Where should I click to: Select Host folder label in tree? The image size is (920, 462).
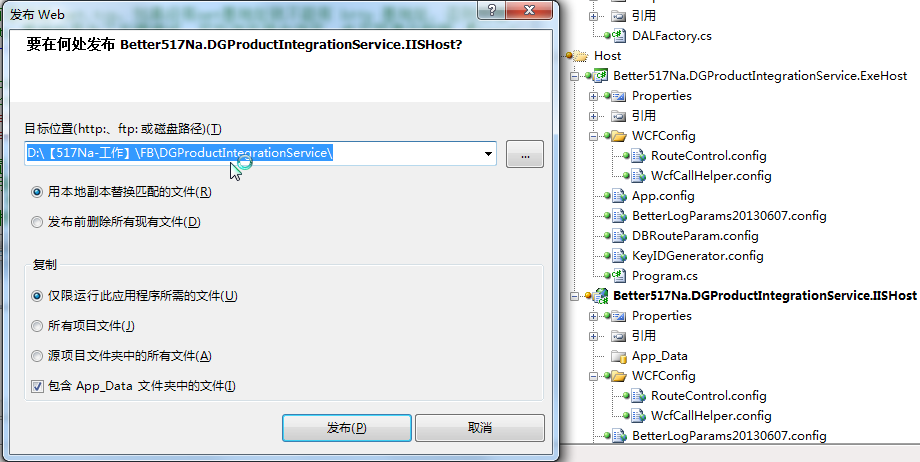607,56
